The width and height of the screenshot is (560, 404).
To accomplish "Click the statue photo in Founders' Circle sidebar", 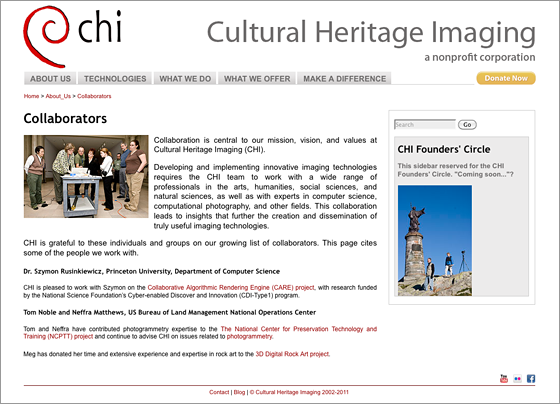I will pyautogui.click(x=435, y=240).
